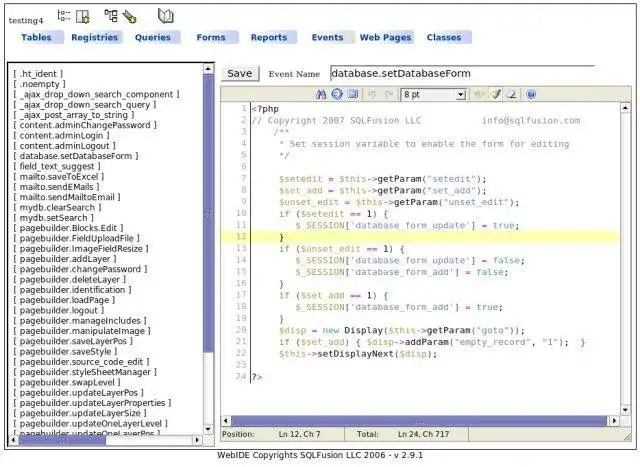640x467 pixels.
Task: Click the blue square fullscreen icon in the editor toolbar
Action: 353,94
